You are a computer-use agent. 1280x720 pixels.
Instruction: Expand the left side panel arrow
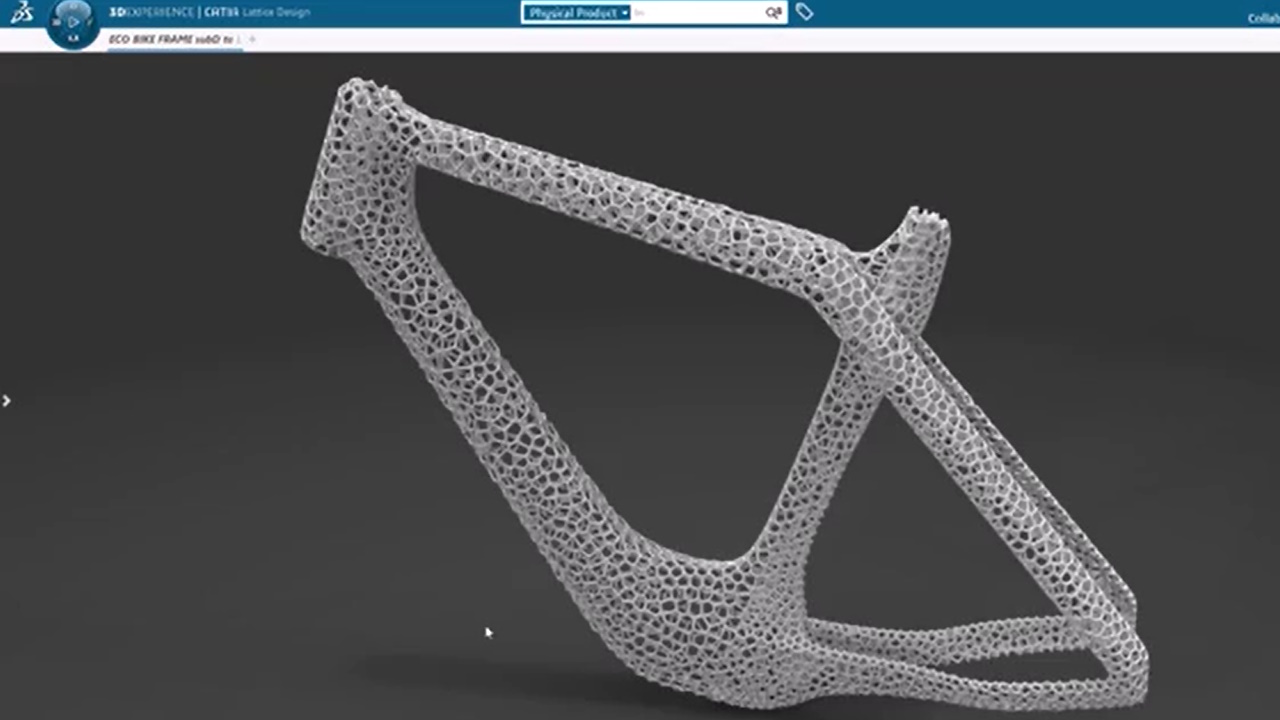click(6, 401)
